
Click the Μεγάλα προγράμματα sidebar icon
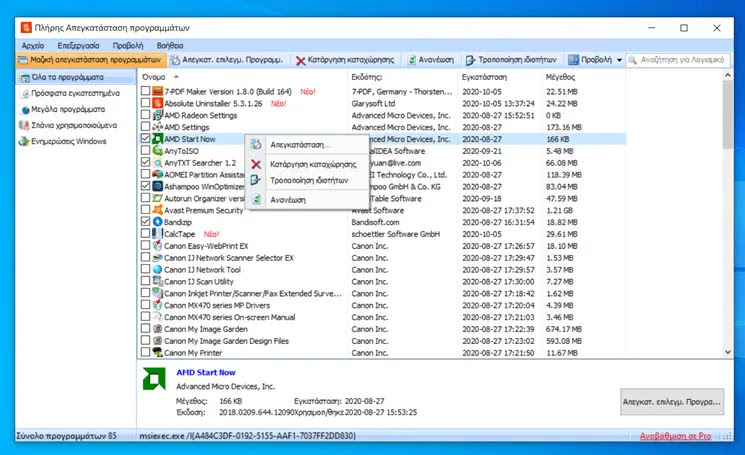pos(25,109)
